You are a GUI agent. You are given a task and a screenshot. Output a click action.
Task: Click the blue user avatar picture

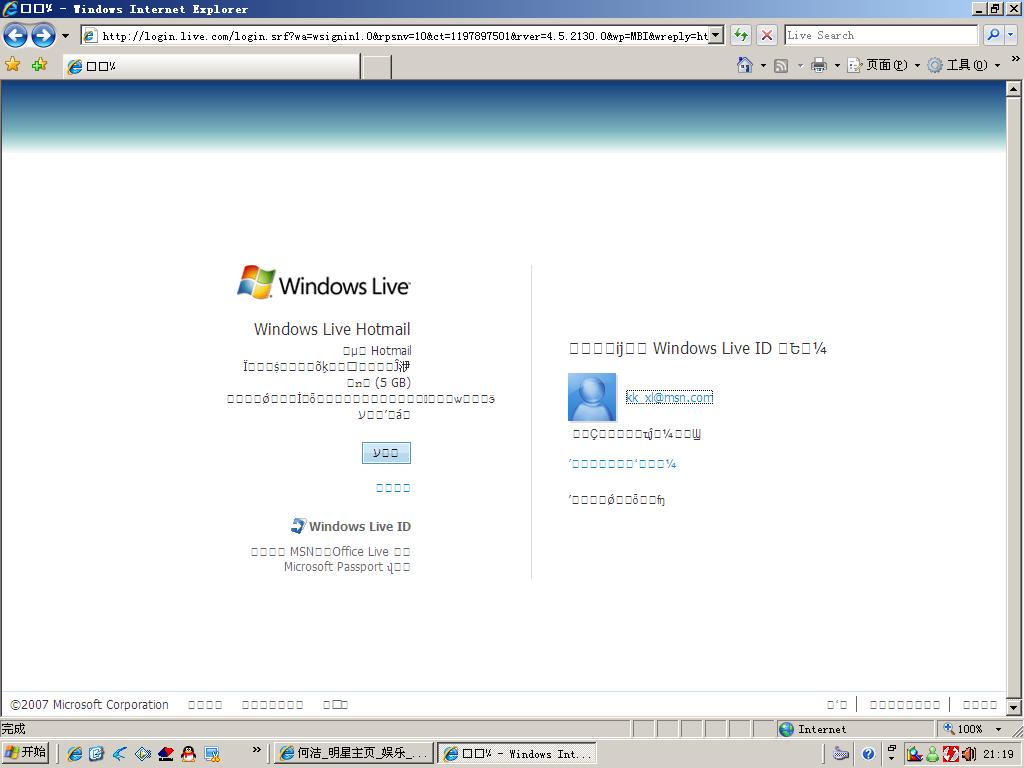point(592,397)
